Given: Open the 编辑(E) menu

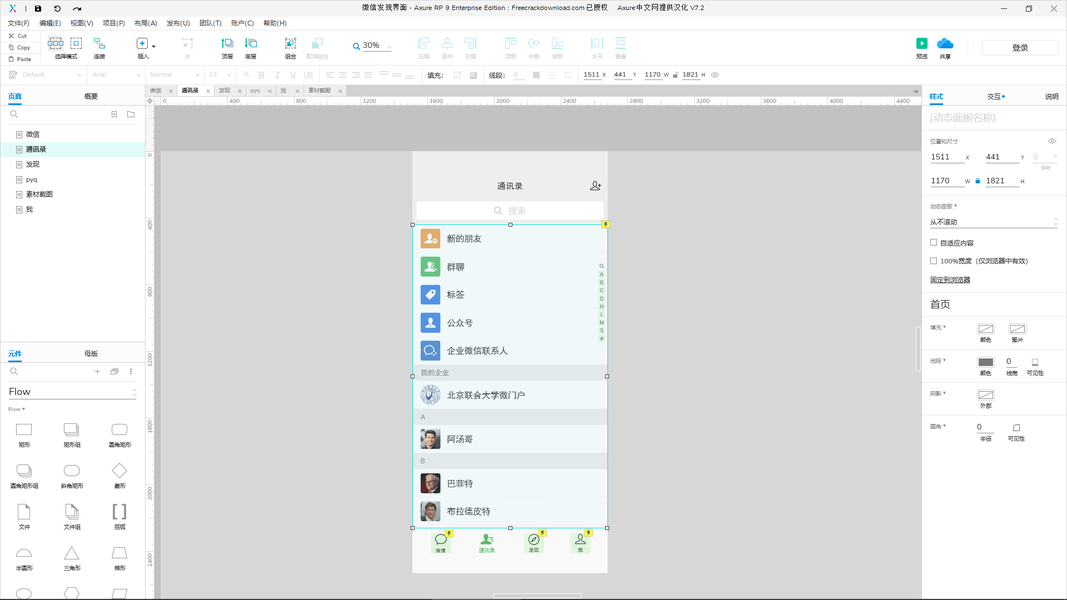Looking at the screenshot, I should pyautogui.click(x=50, y=23).
